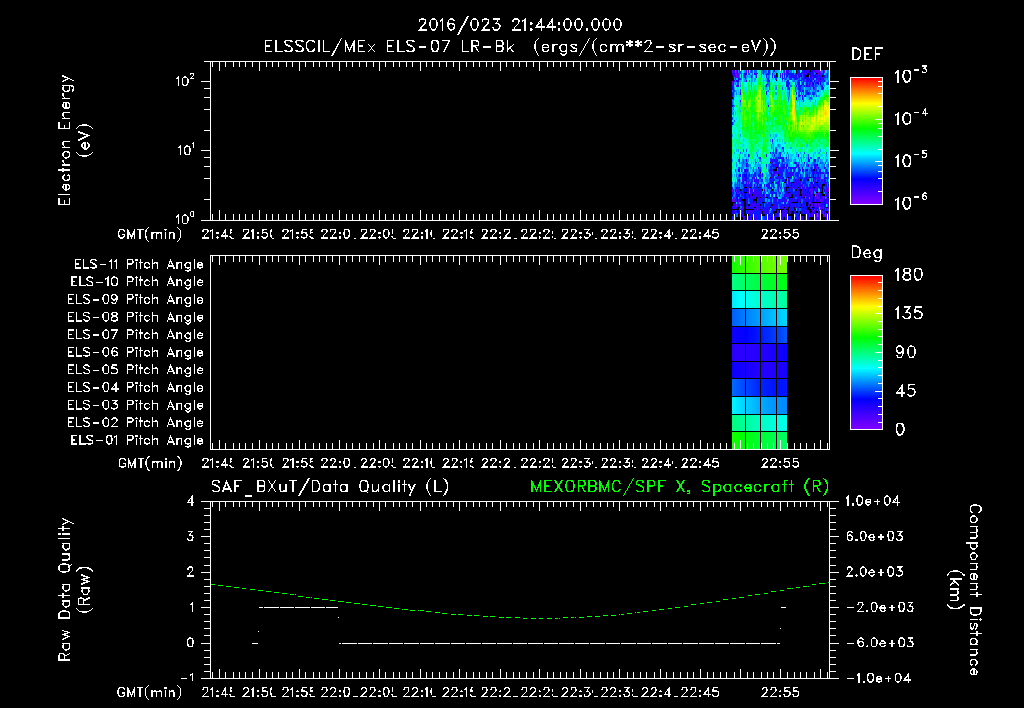
Task: Click the 'SAF_BXuT/Data Quality (L)' legend
Action: point(330,487)
